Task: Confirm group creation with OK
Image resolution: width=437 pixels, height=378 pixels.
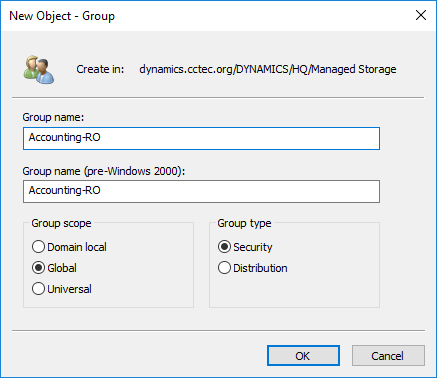Action: click(x=303, y=356)
